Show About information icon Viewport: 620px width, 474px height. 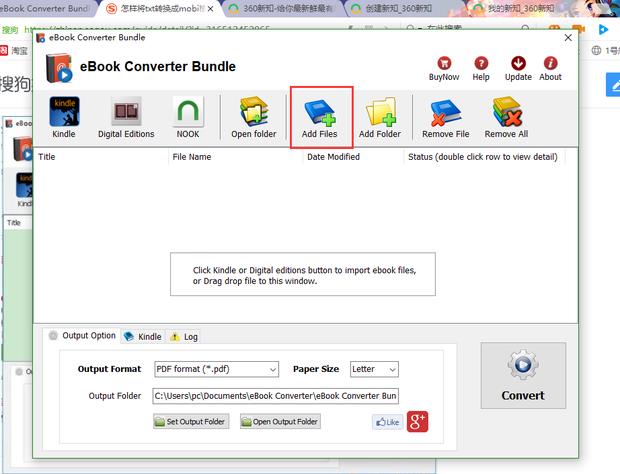(550, 69)
